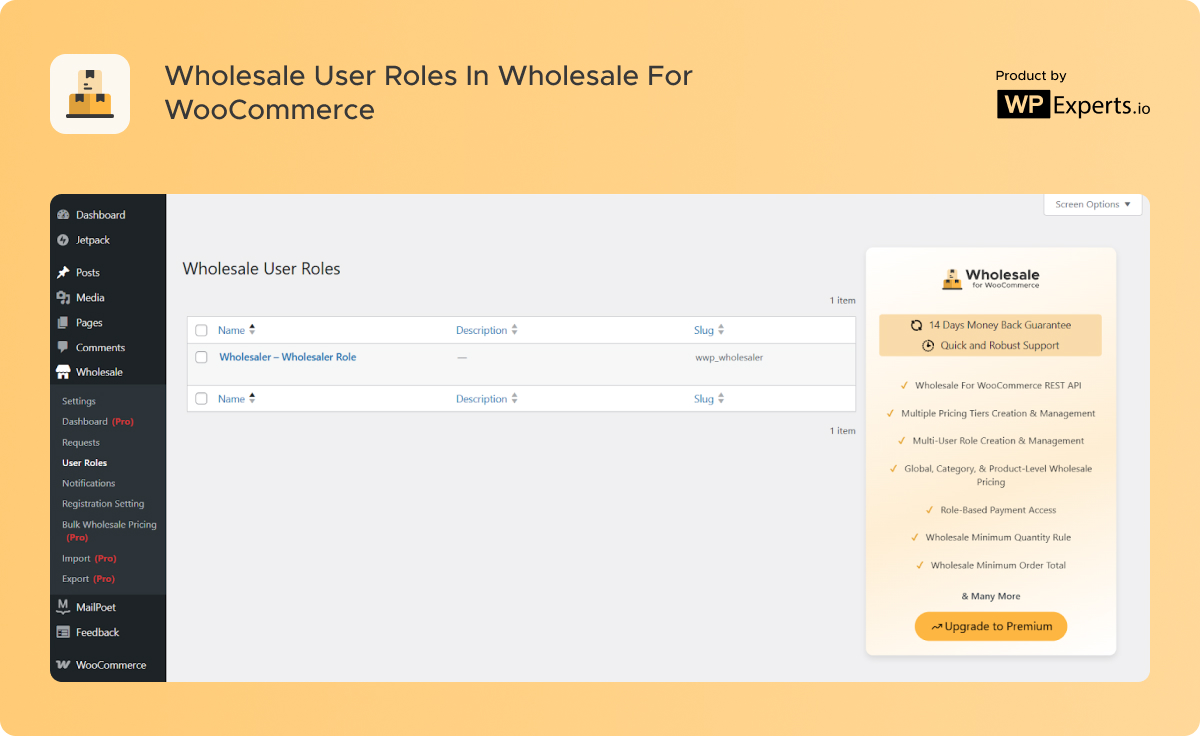Sort by Name in the table footer
1200x736 pixels.
coord(237,399)
